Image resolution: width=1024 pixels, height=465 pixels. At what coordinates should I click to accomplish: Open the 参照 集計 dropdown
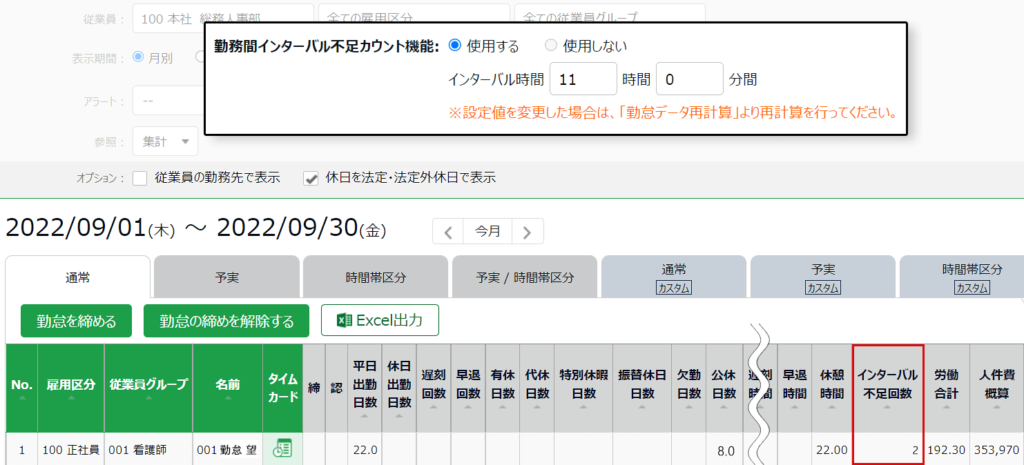coord(165,141)
